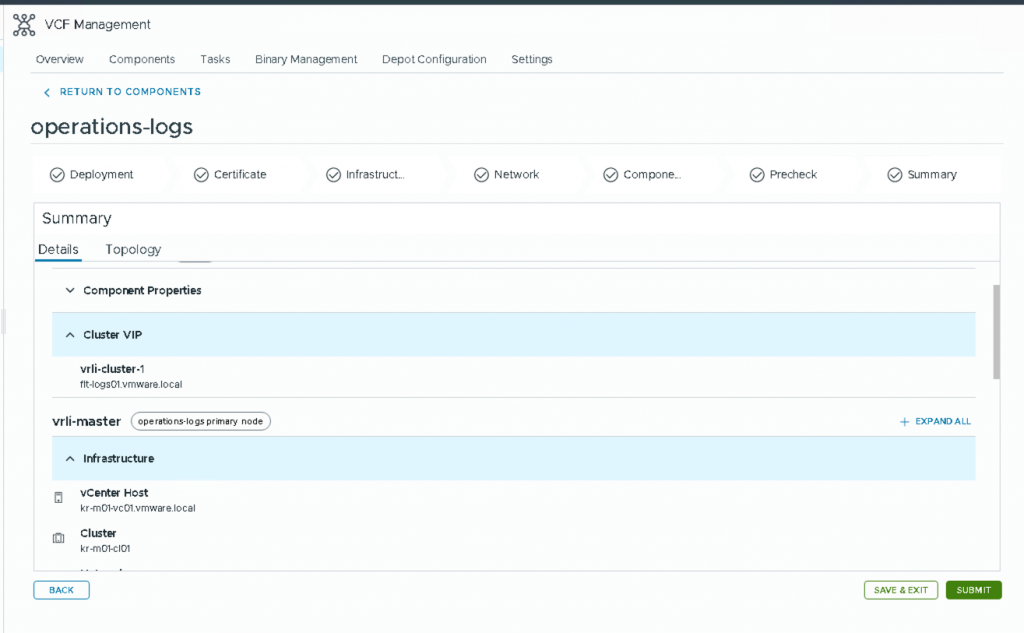Click the Summary step checkmark icon

(895, 175)
